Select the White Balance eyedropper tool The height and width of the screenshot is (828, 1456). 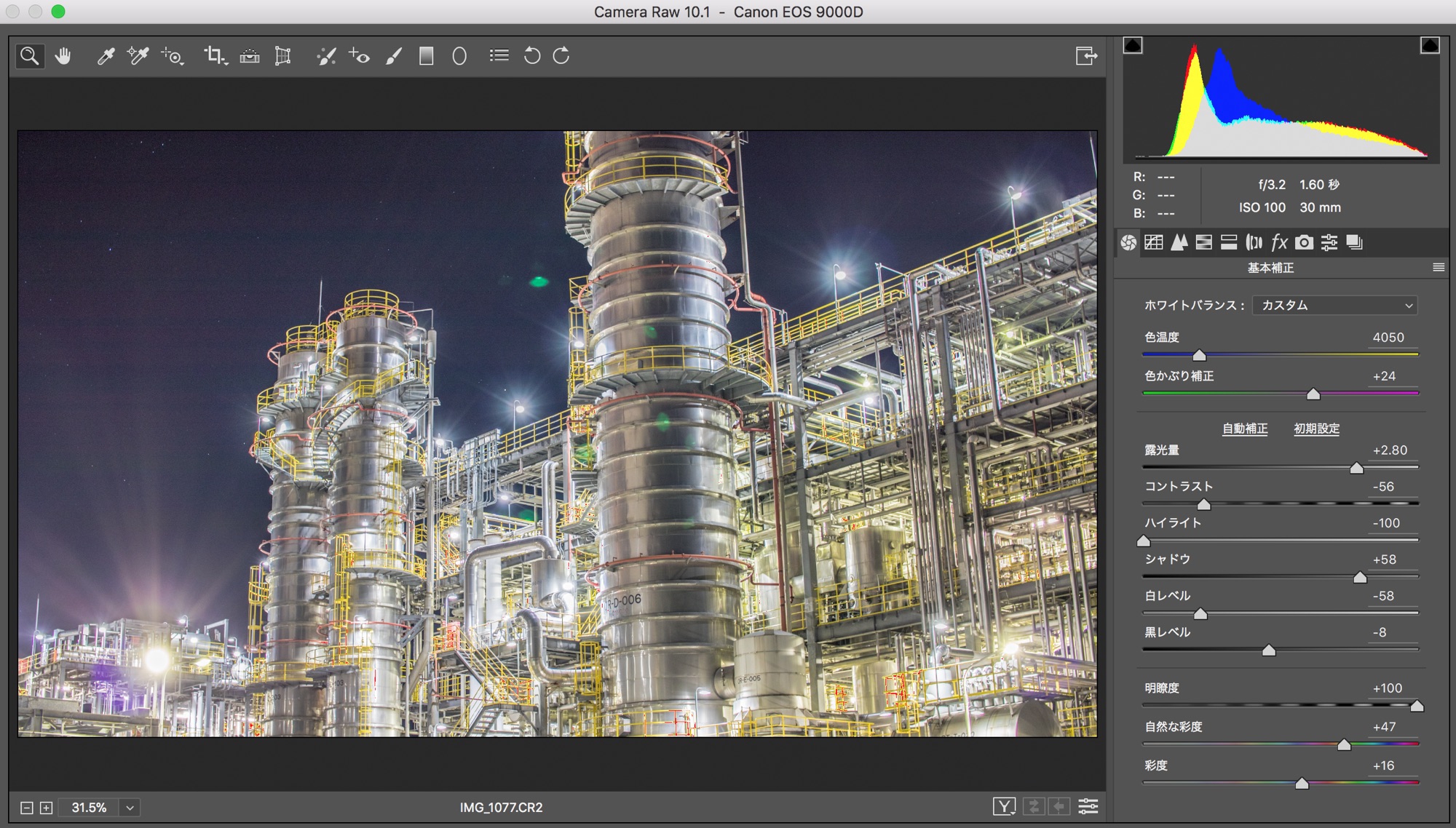[x=106, y=56]
